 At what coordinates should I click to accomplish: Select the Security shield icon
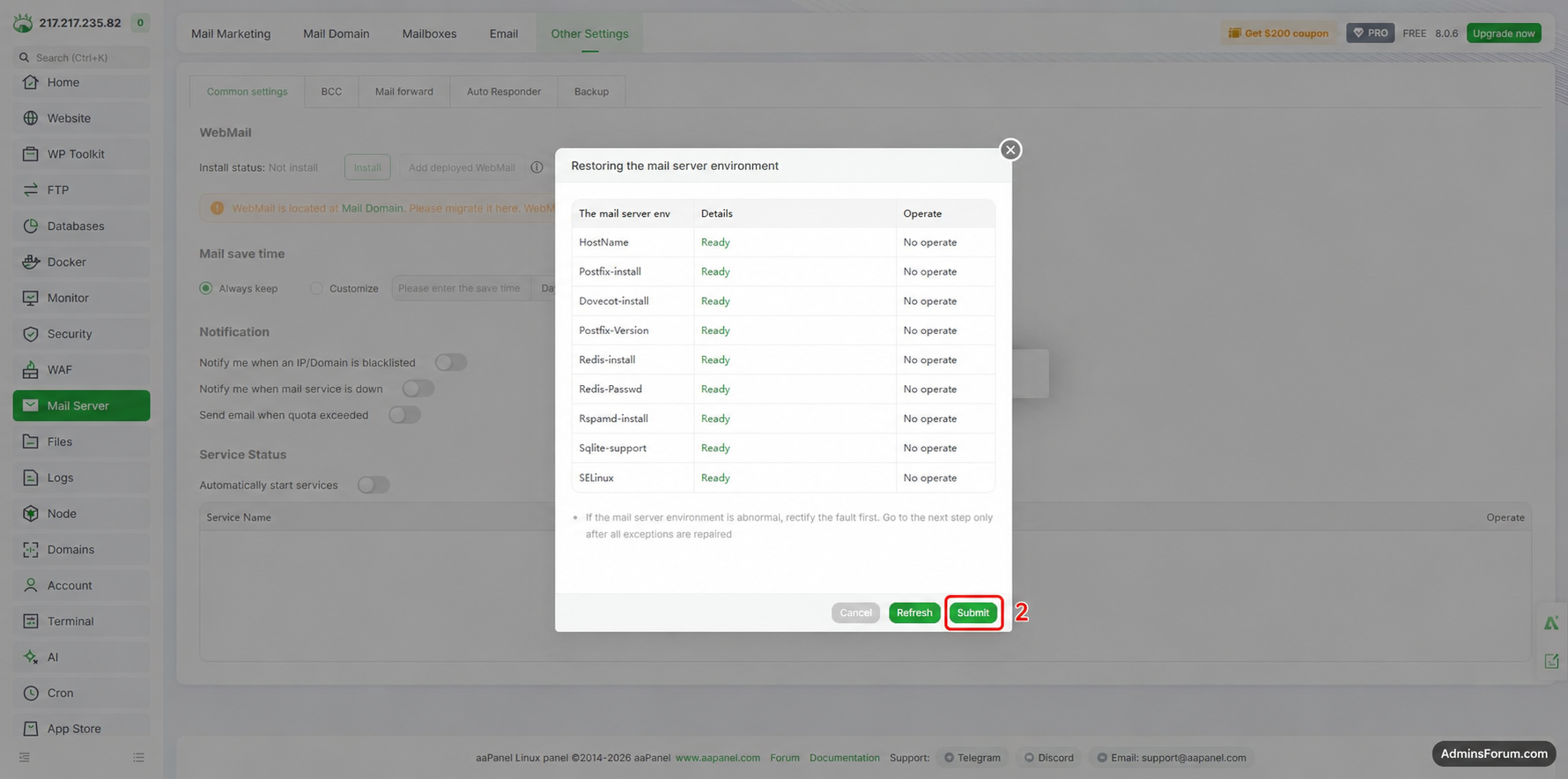tap(31, 334)
